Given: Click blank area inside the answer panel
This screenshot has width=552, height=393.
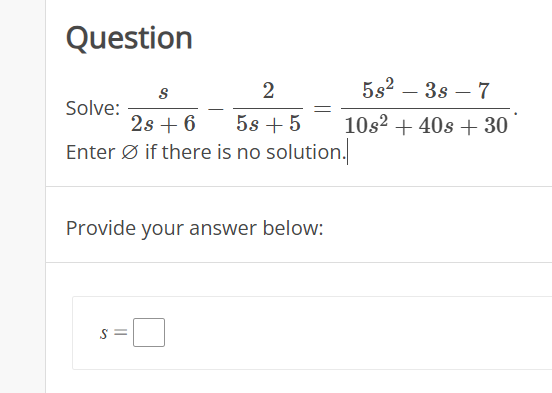Looking at the screenshot, I should [x=352, y=333].
